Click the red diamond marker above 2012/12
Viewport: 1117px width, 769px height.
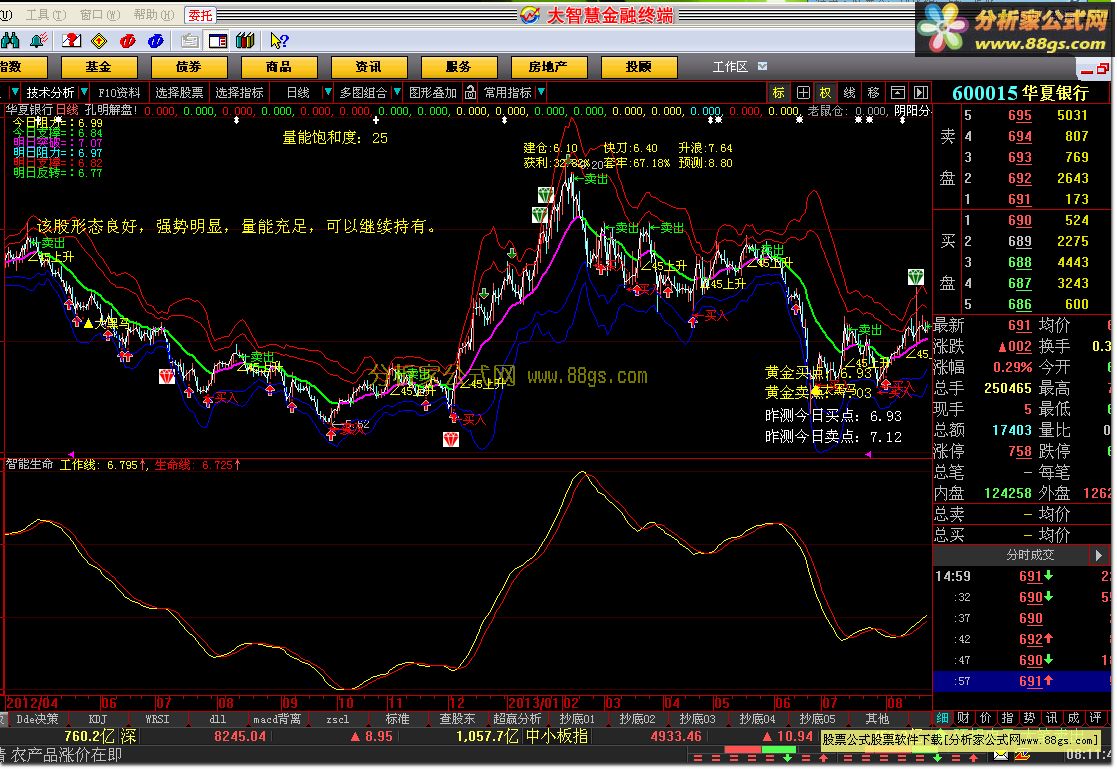click(x=451, y=439)
